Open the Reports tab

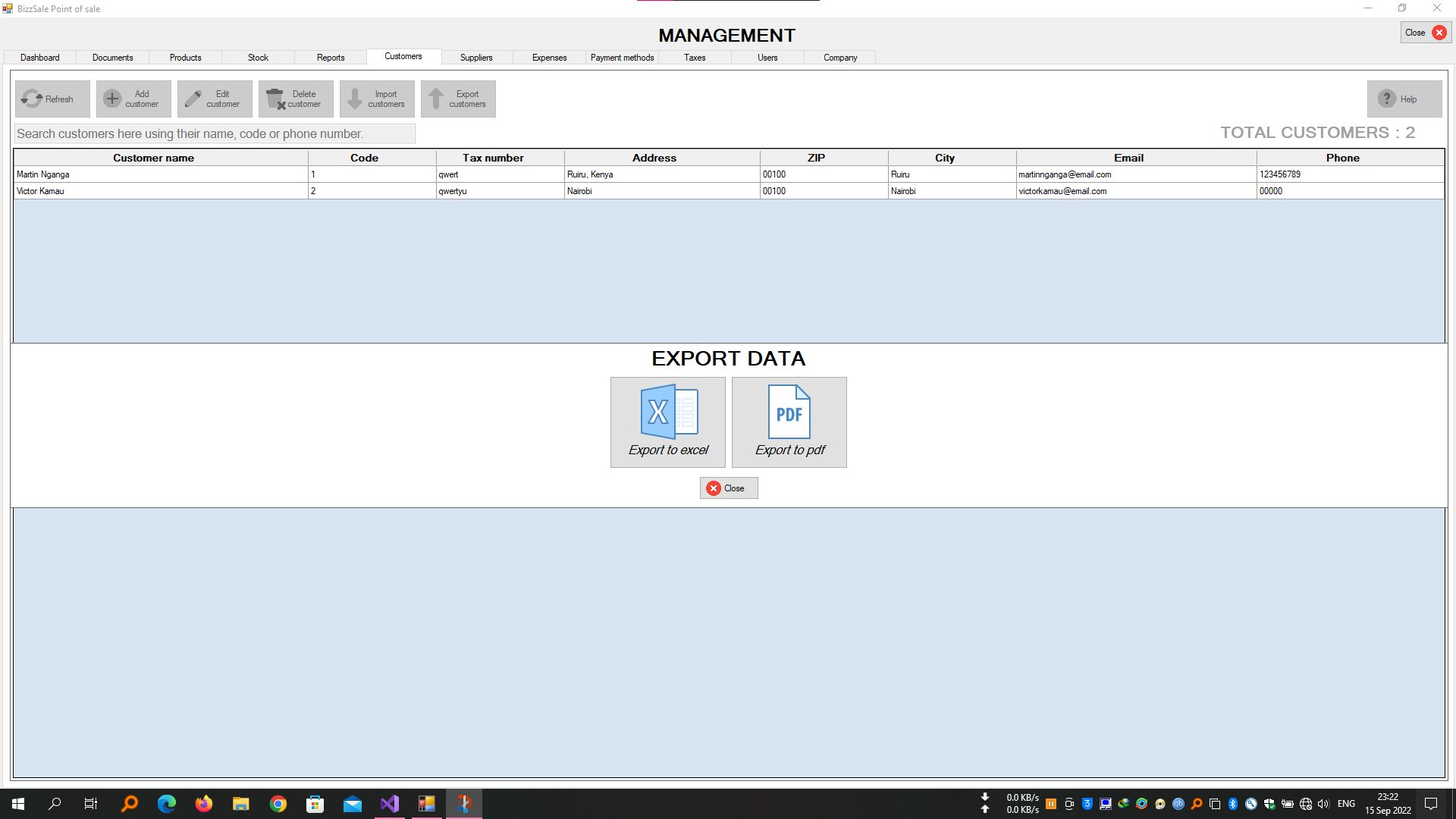tap(331, 58)
